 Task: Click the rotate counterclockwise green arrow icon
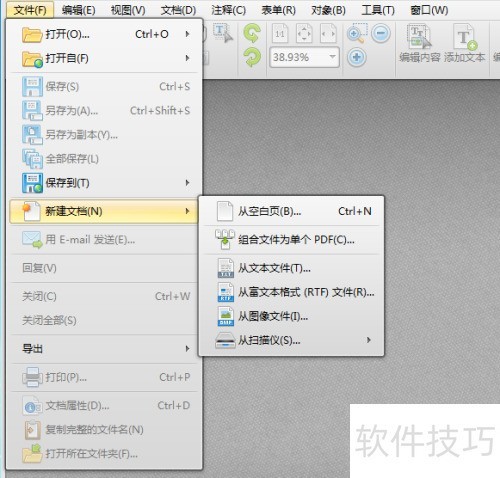(252, 33)
